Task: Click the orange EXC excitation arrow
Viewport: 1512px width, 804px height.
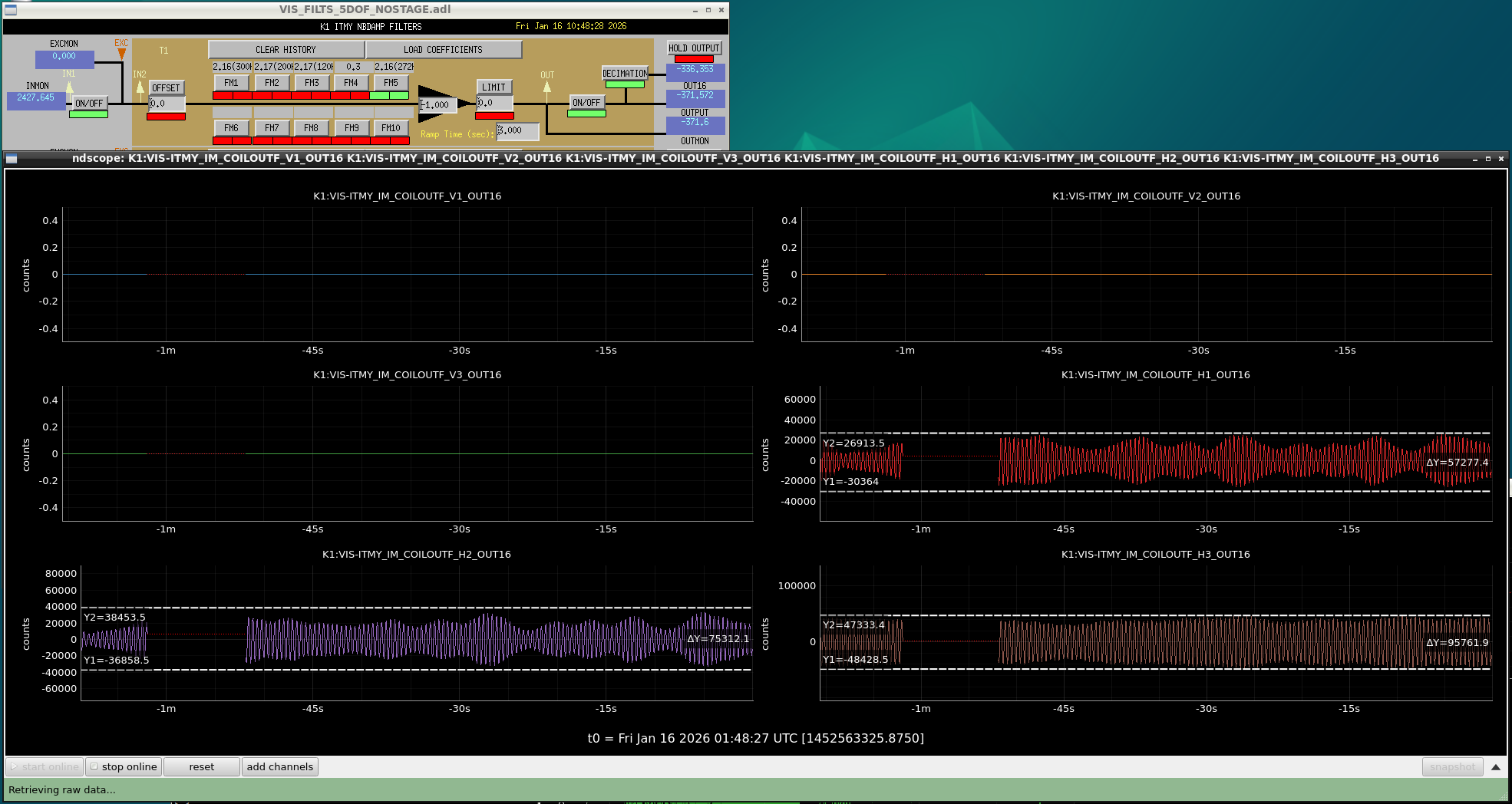Action: [121, 54]
